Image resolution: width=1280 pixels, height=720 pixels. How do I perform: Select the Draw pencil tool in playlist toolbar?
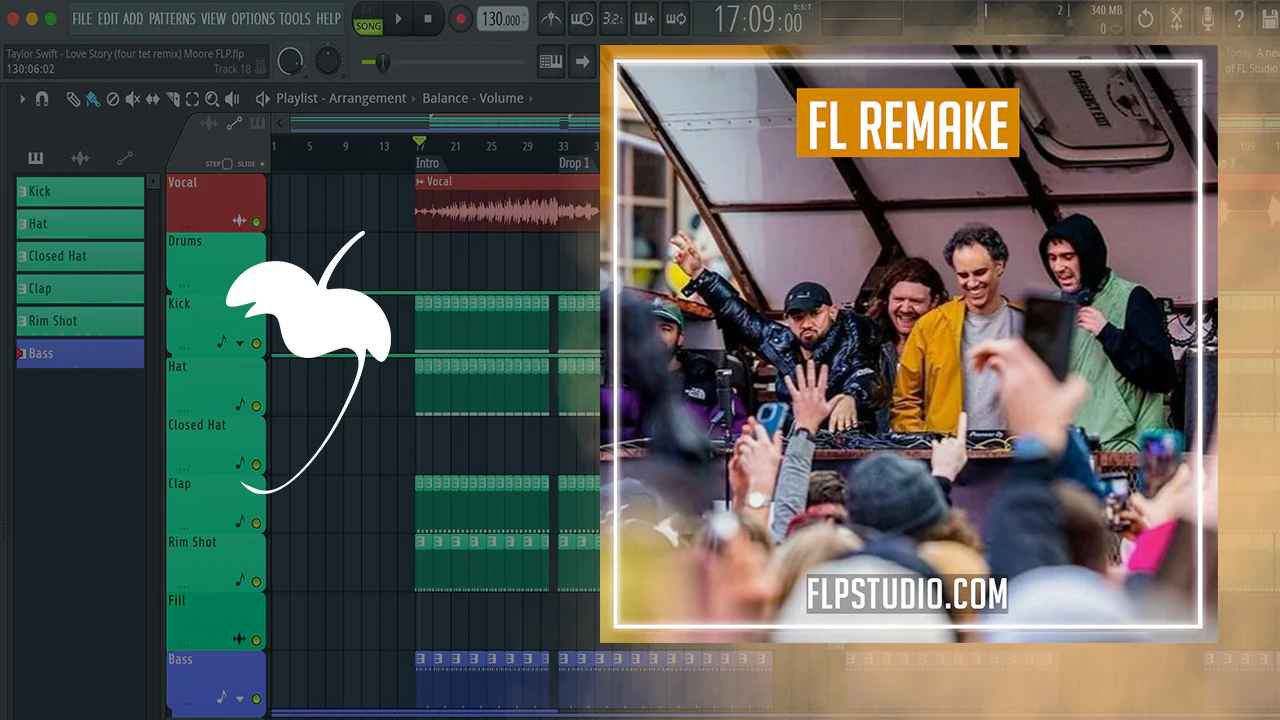click(73, 99)
